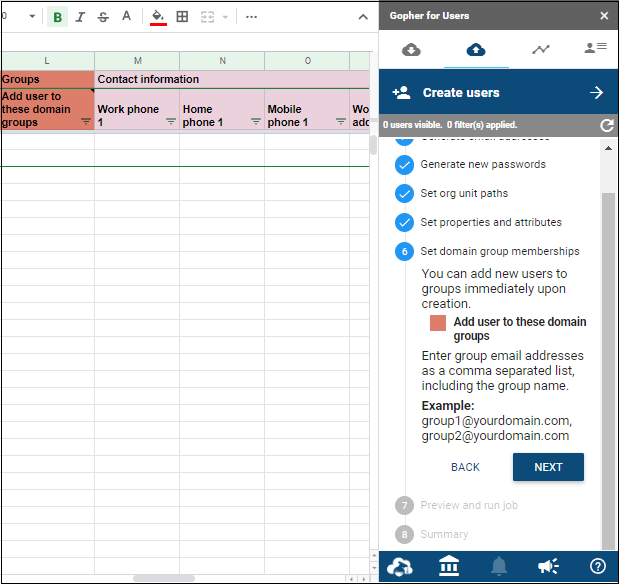Screen dimensions: 619x584
Task: Select column L header
Action: click(x=47, y=61)
